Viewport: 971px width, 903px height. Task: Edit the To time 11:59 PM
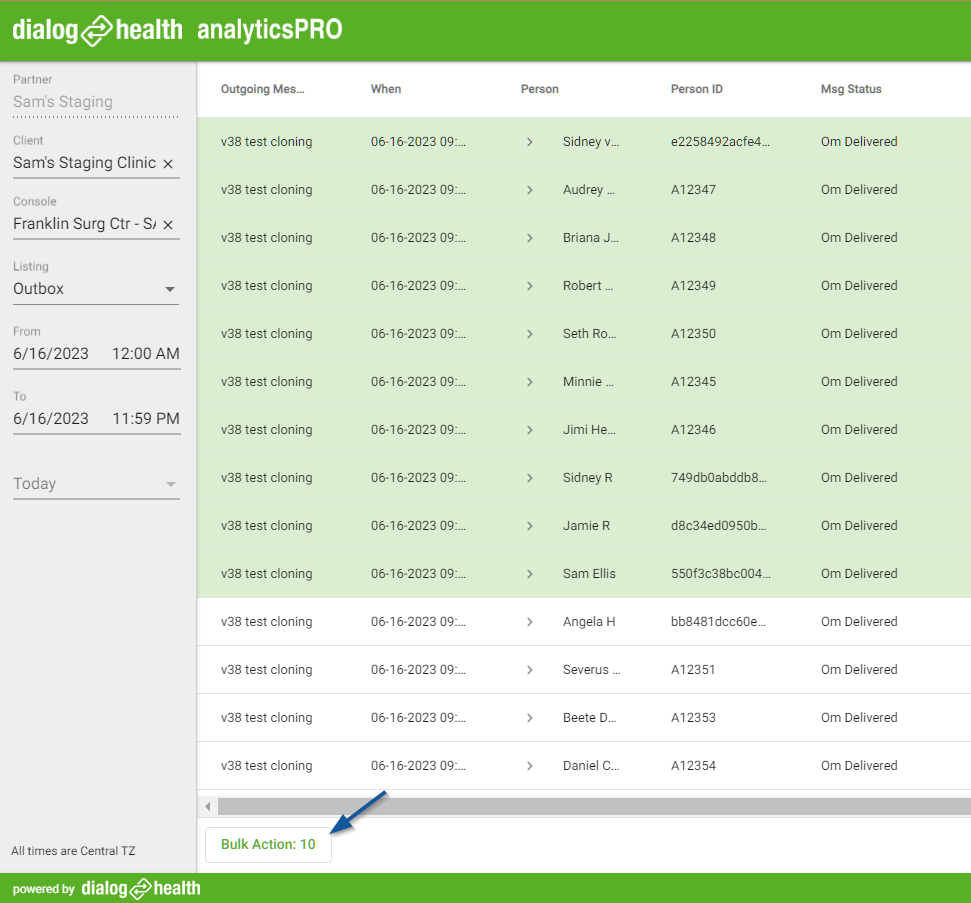tap(146, 419)
